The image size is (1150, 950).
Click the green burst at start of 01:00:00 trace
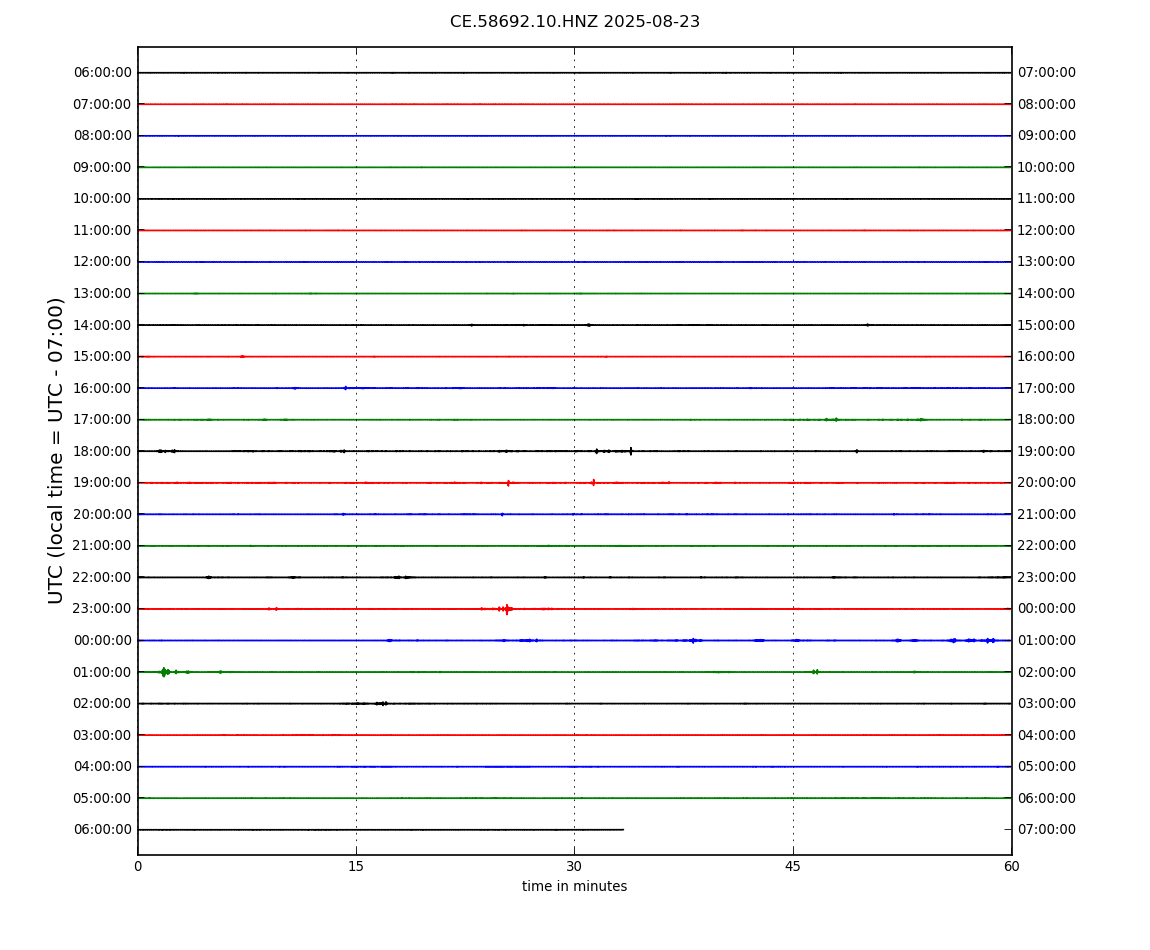point(164,672)
